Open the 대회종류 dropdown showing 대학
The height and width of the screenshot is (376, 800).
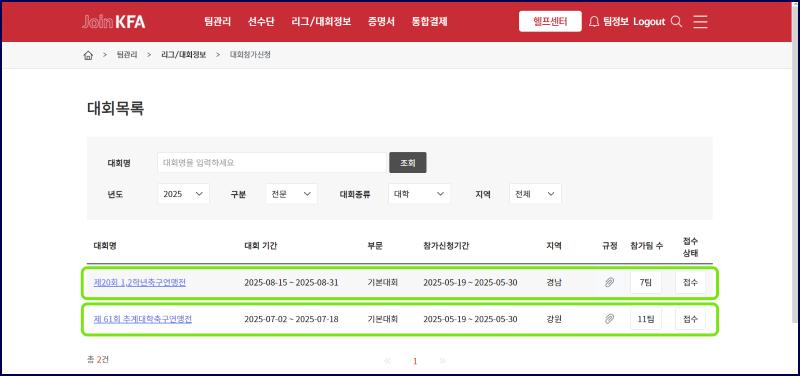pyautogui.click(x=419, y=194)
